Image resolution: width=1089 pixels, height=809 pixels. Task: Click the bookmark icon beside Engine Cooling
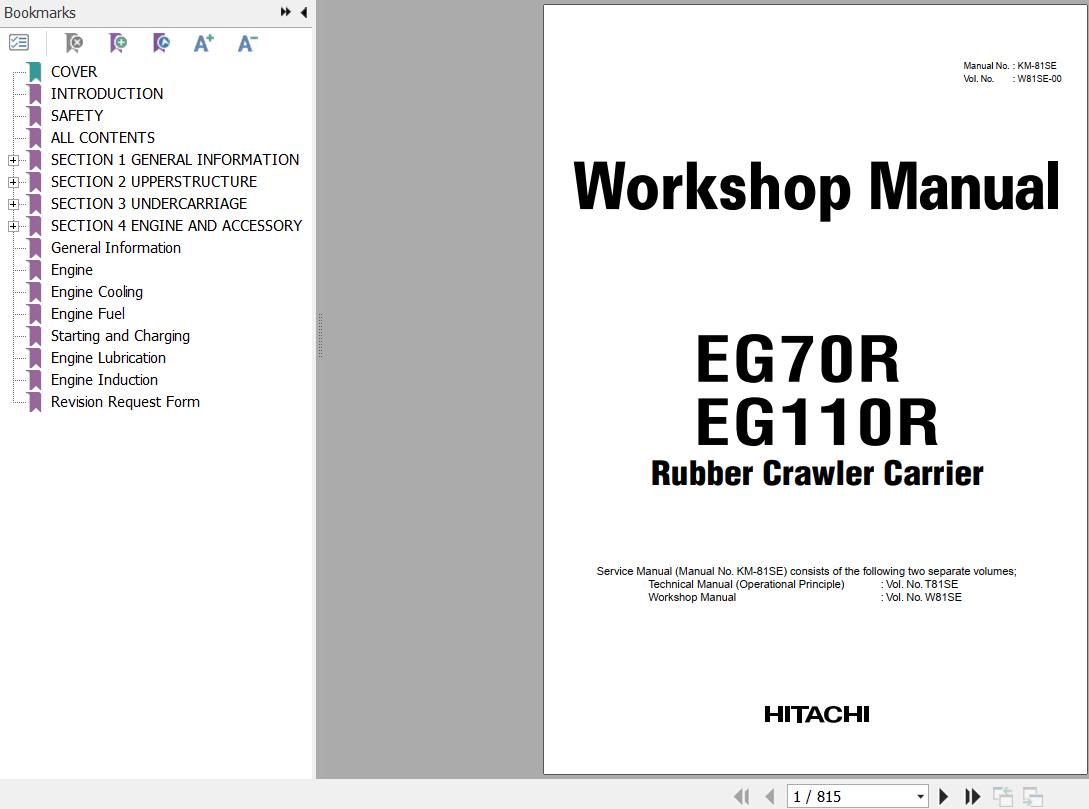[35, 292]
